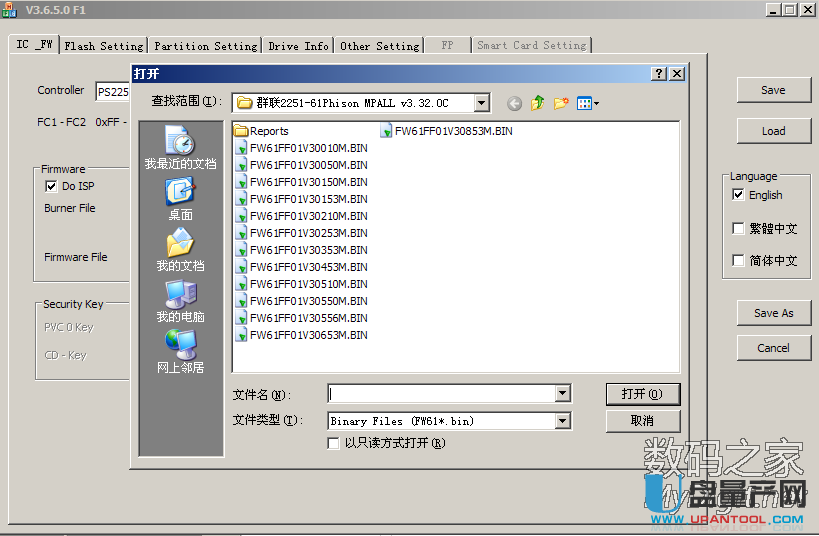
Task: Check the 简体中文 language checkbox
Action: [x=738, y=260]
